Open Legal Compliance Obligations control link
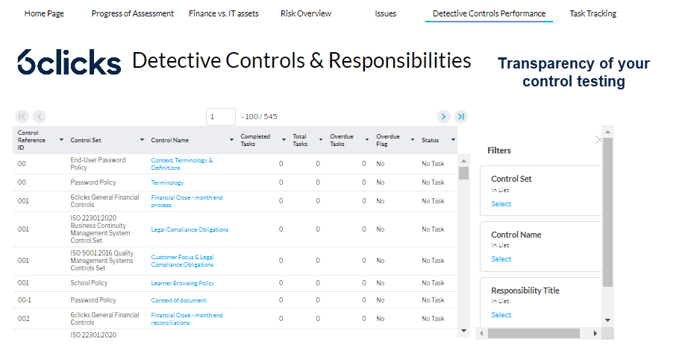The image size is (688, 362). pyautogui.click(x=190, y=229)
